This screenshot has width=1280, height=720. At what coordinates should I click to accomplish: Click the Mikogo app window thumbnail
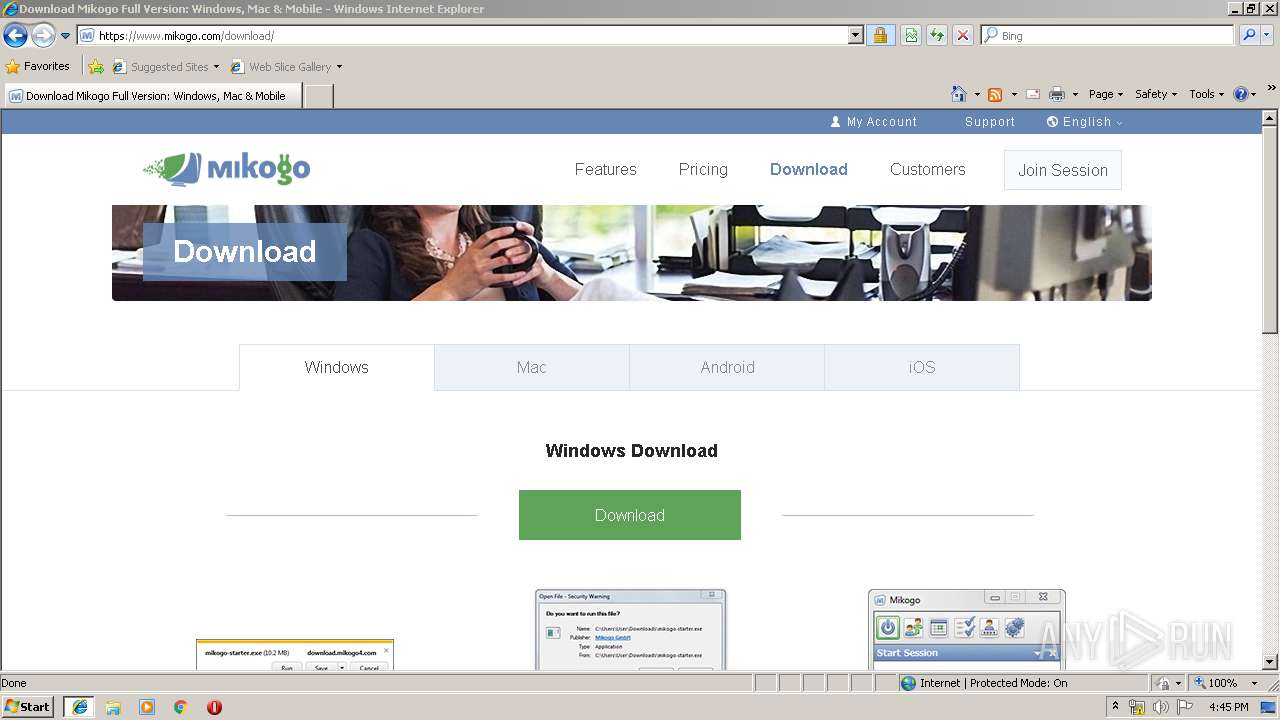[967, 630]
